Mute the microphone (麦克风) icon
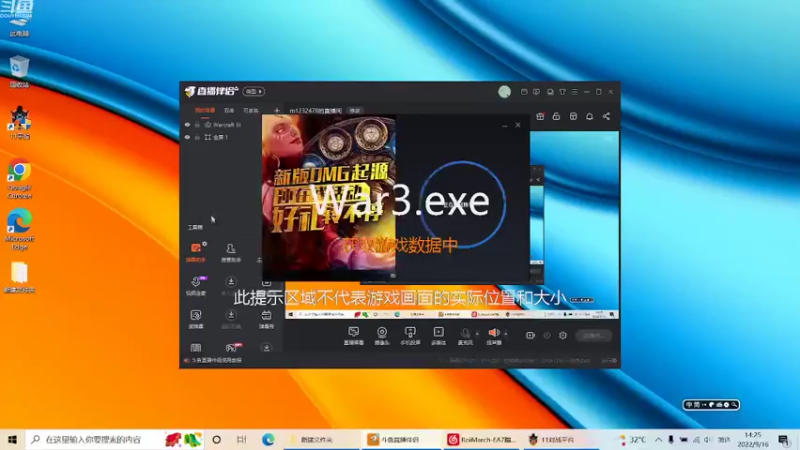 click(465, 334)
